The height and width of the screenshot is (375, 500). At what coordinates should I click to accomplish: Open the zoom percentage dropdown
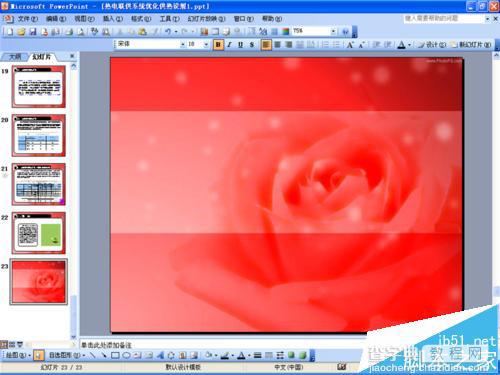click(x=333, y=32)
